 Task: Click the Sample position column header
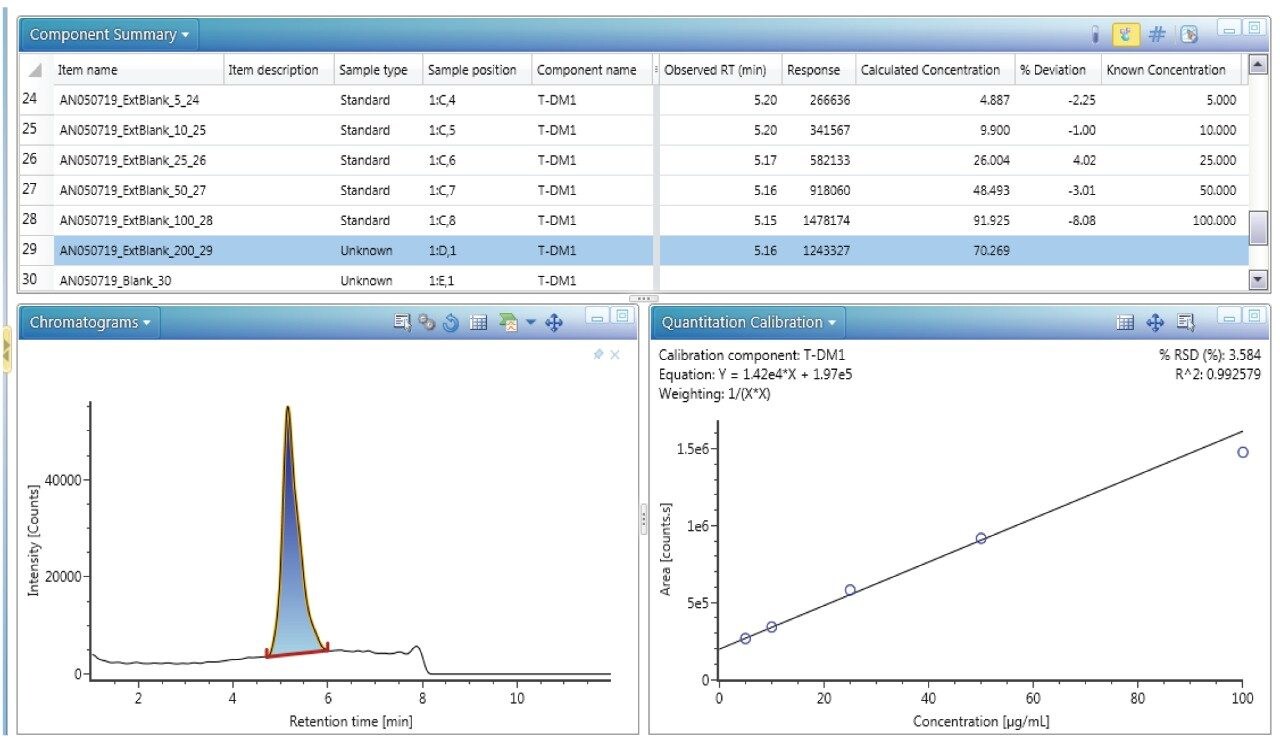(x=477, y=70)
